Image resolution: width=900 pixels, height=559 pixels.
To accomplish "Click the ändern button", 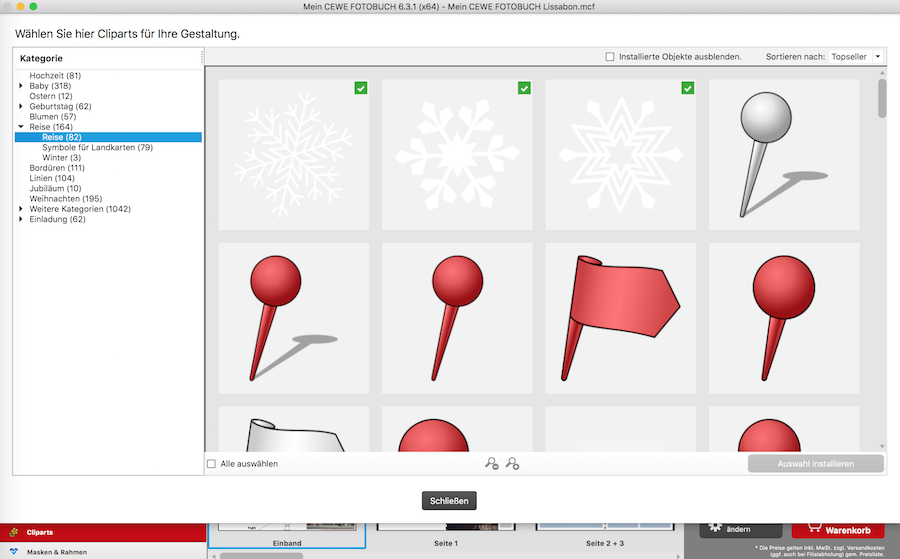I will (740, 529).
